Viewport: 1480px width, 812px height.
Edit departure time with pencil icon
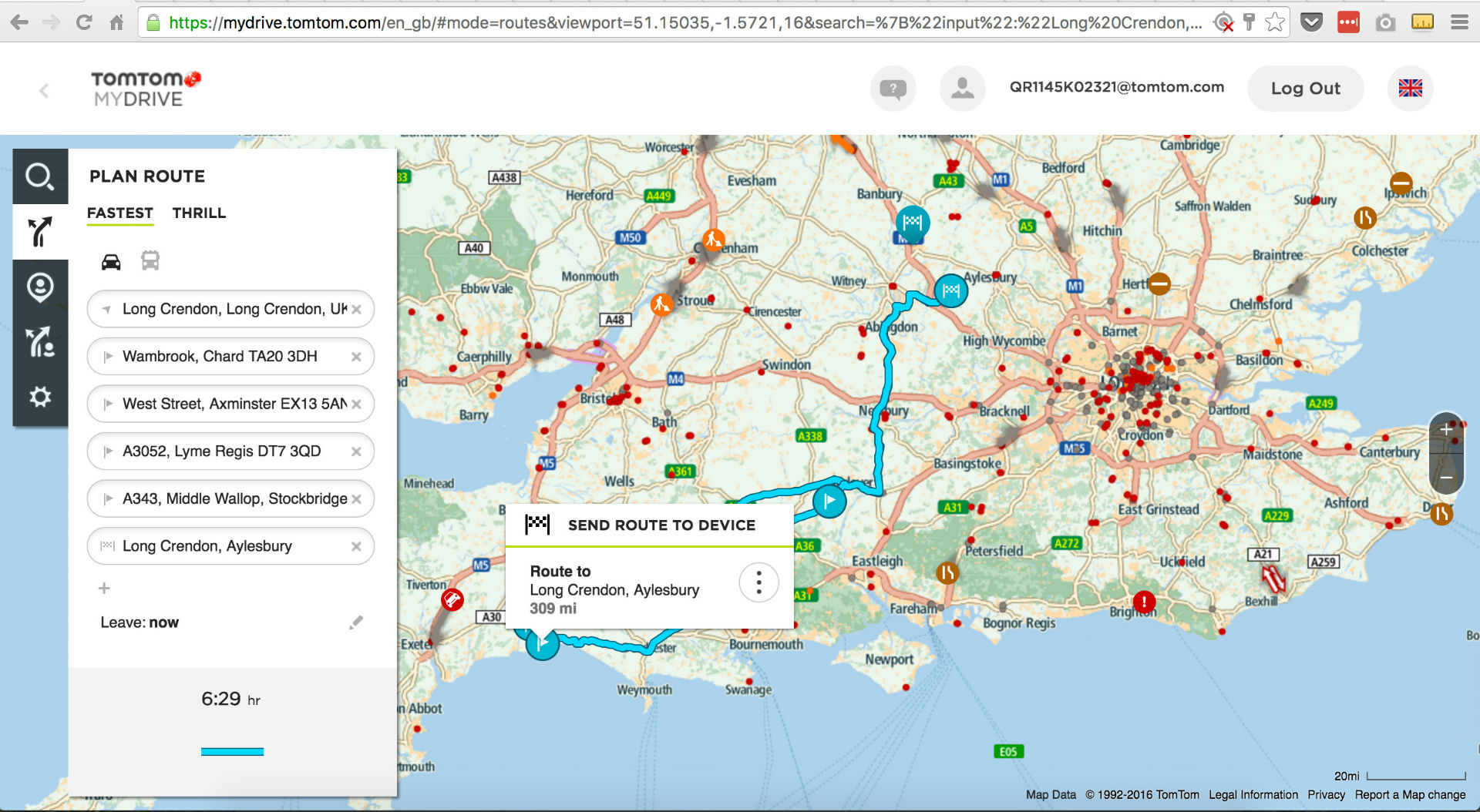click(355, 622)
